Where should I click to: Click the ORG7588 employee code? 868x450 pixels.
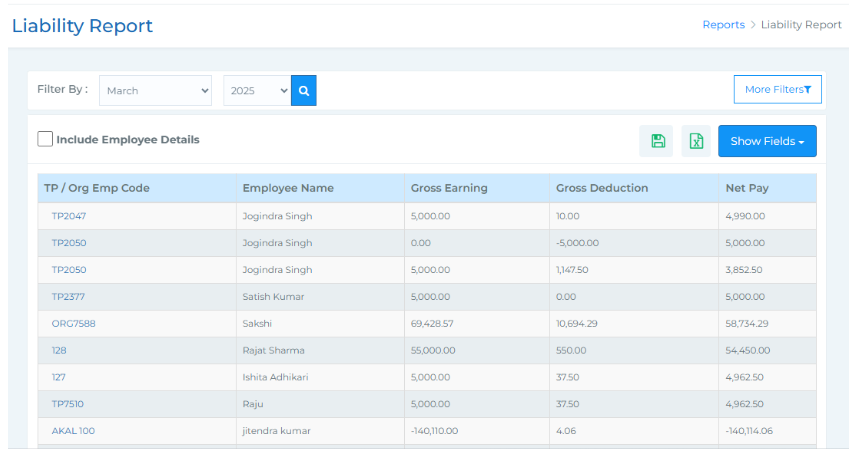[73, 324]
